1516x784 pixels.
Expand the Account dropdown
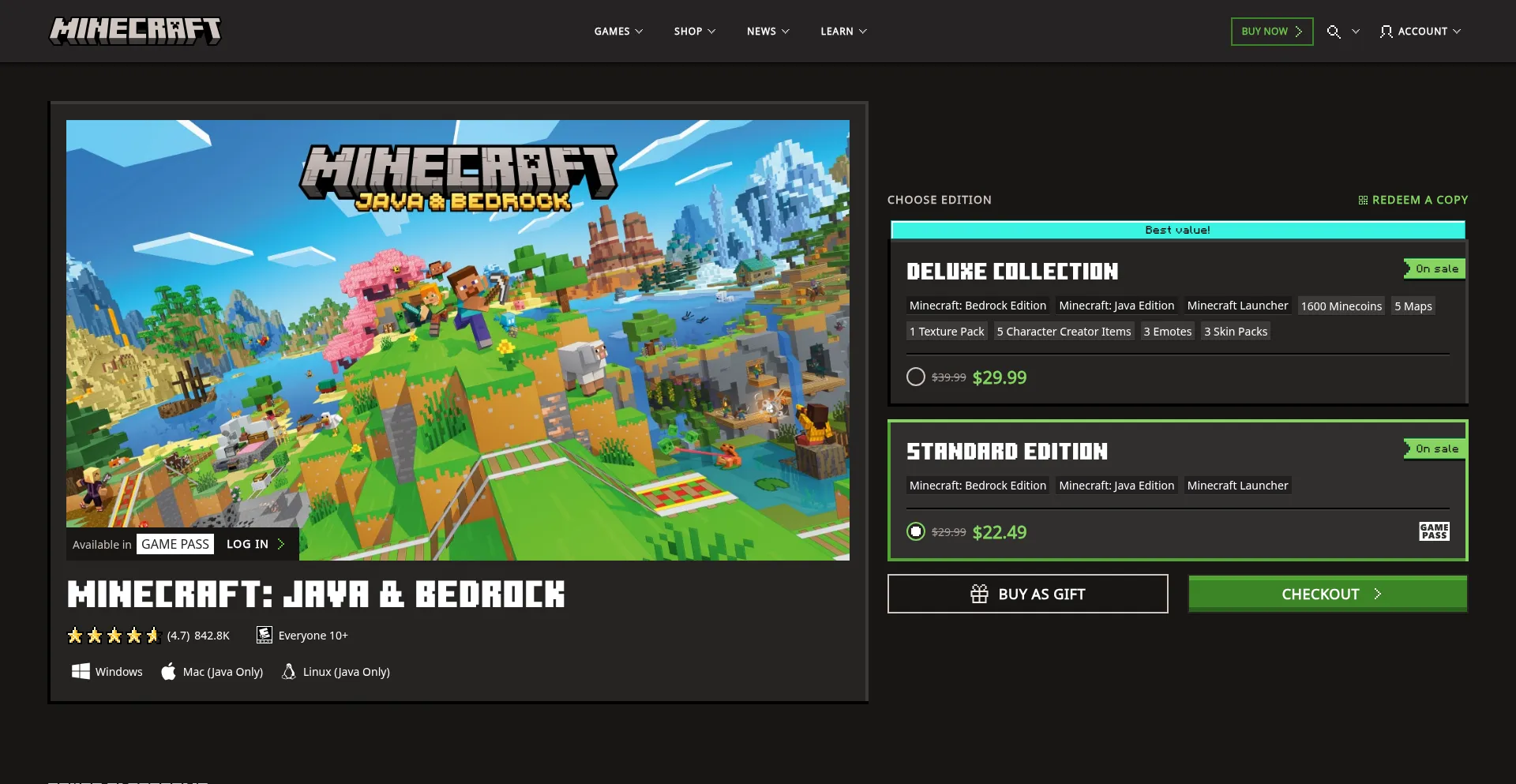[x=1420, y=32]
